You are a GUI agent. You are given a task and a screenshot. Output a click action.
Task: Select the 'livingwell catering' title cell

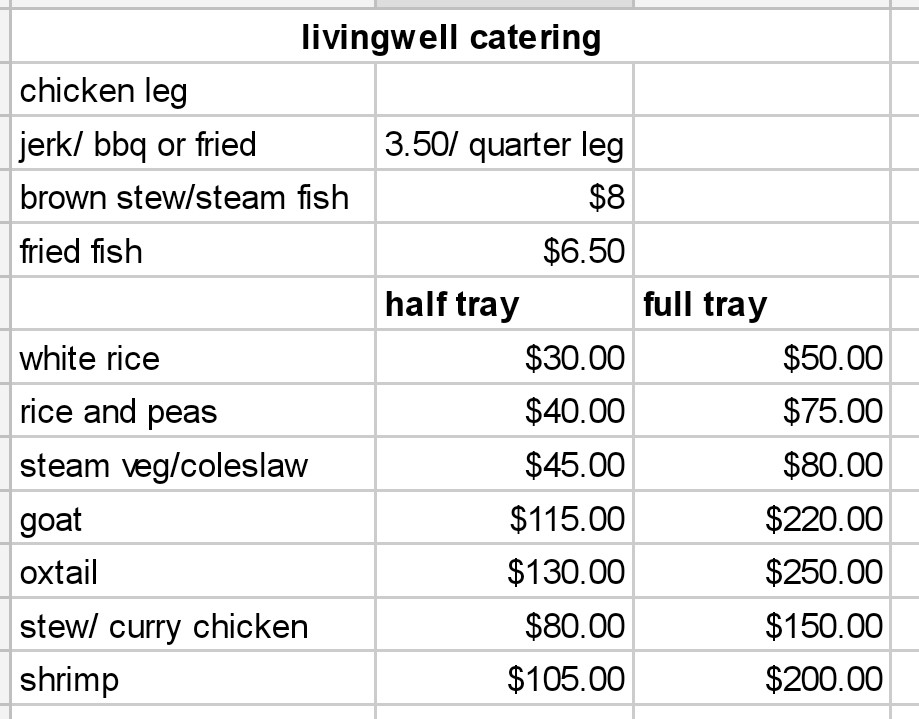pyautogui.click(x=451, y=38)
